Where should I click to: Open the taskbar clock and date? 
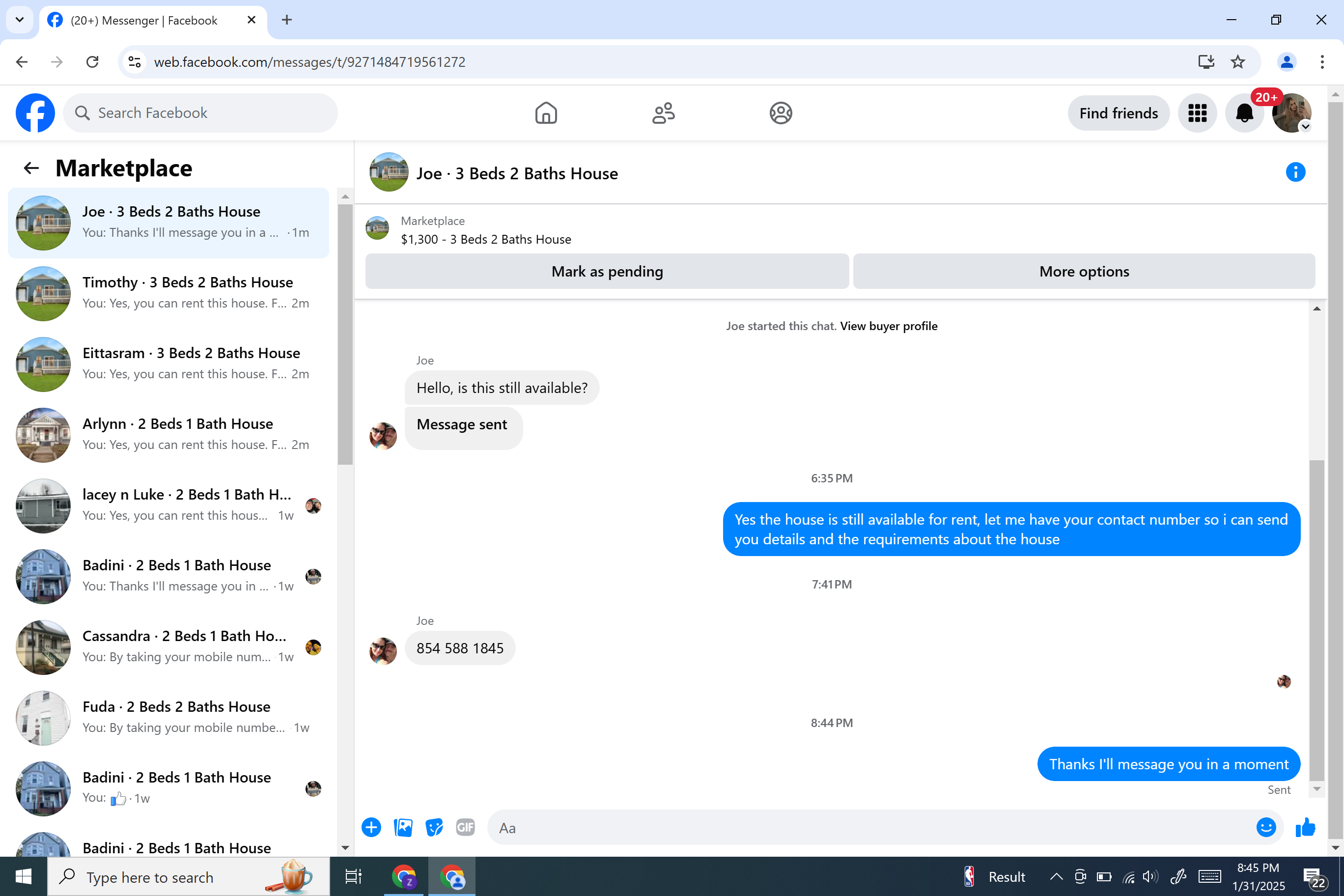pos(1259,876)
